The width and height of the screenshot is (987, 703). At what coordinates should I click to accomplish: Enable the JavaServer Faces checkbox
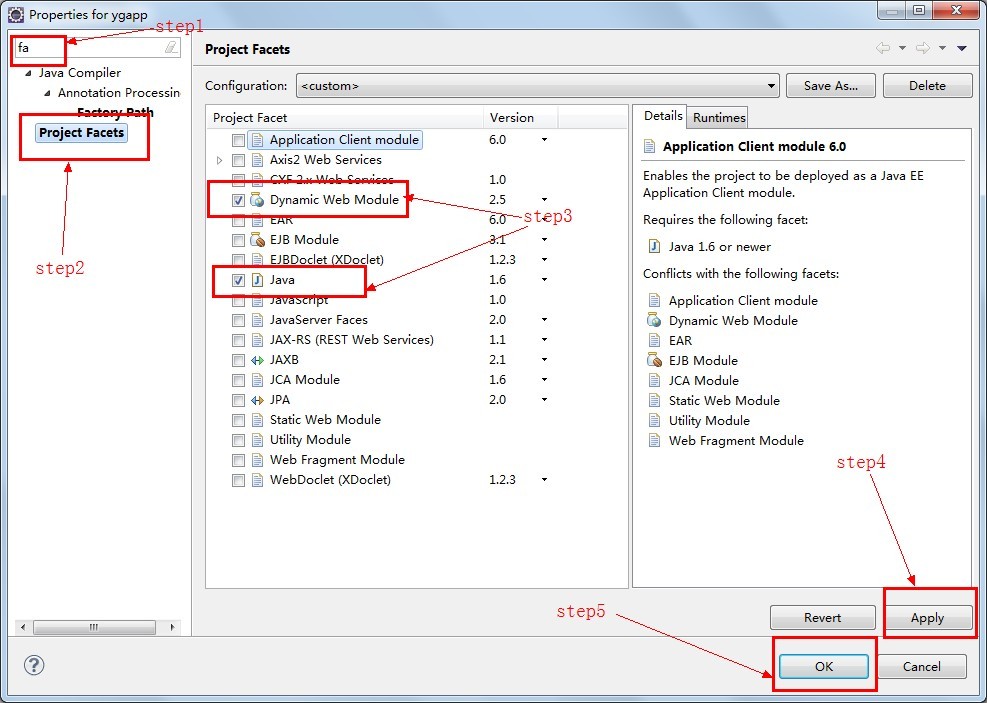tap(238, 320)
